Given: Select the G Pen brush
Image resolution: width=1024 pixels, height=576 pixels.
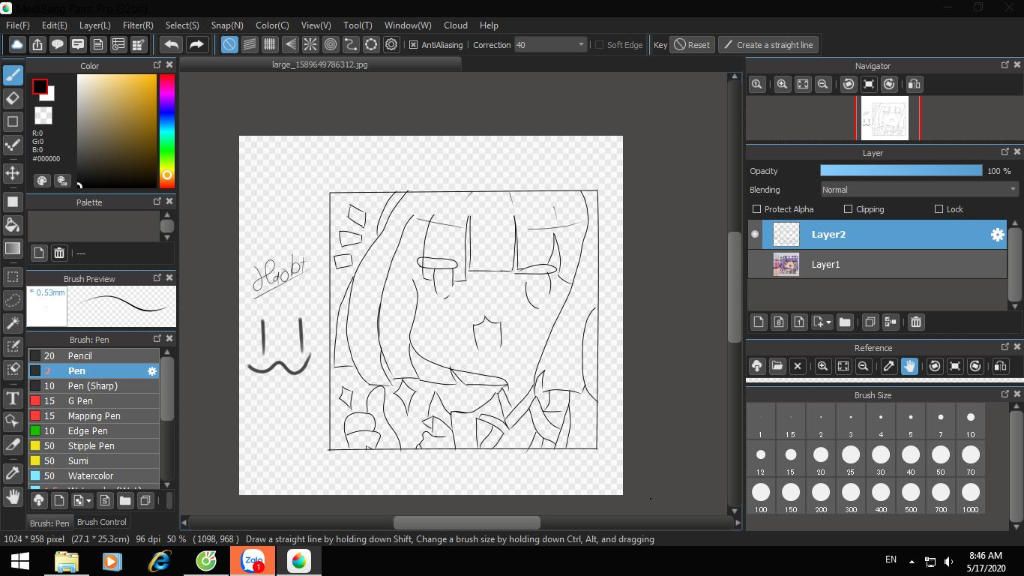Looking at the screenshot, I should (93, 401).
